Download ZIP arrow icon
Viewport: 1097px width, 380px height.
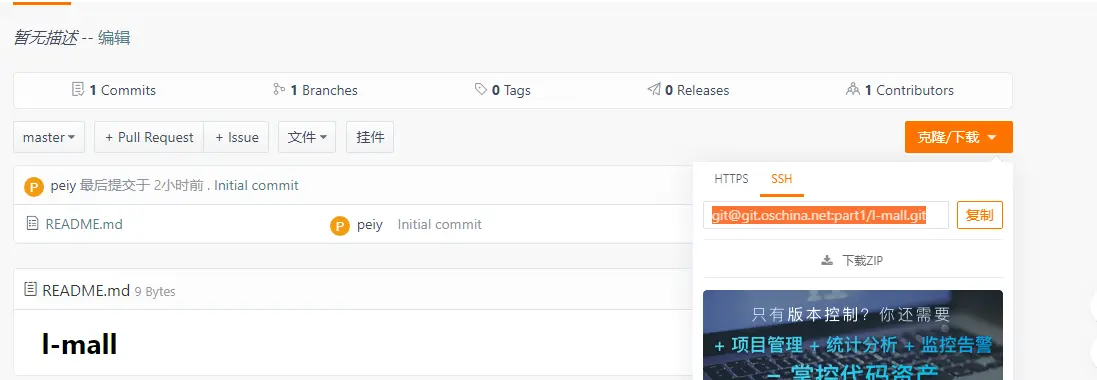pos(827,260)
